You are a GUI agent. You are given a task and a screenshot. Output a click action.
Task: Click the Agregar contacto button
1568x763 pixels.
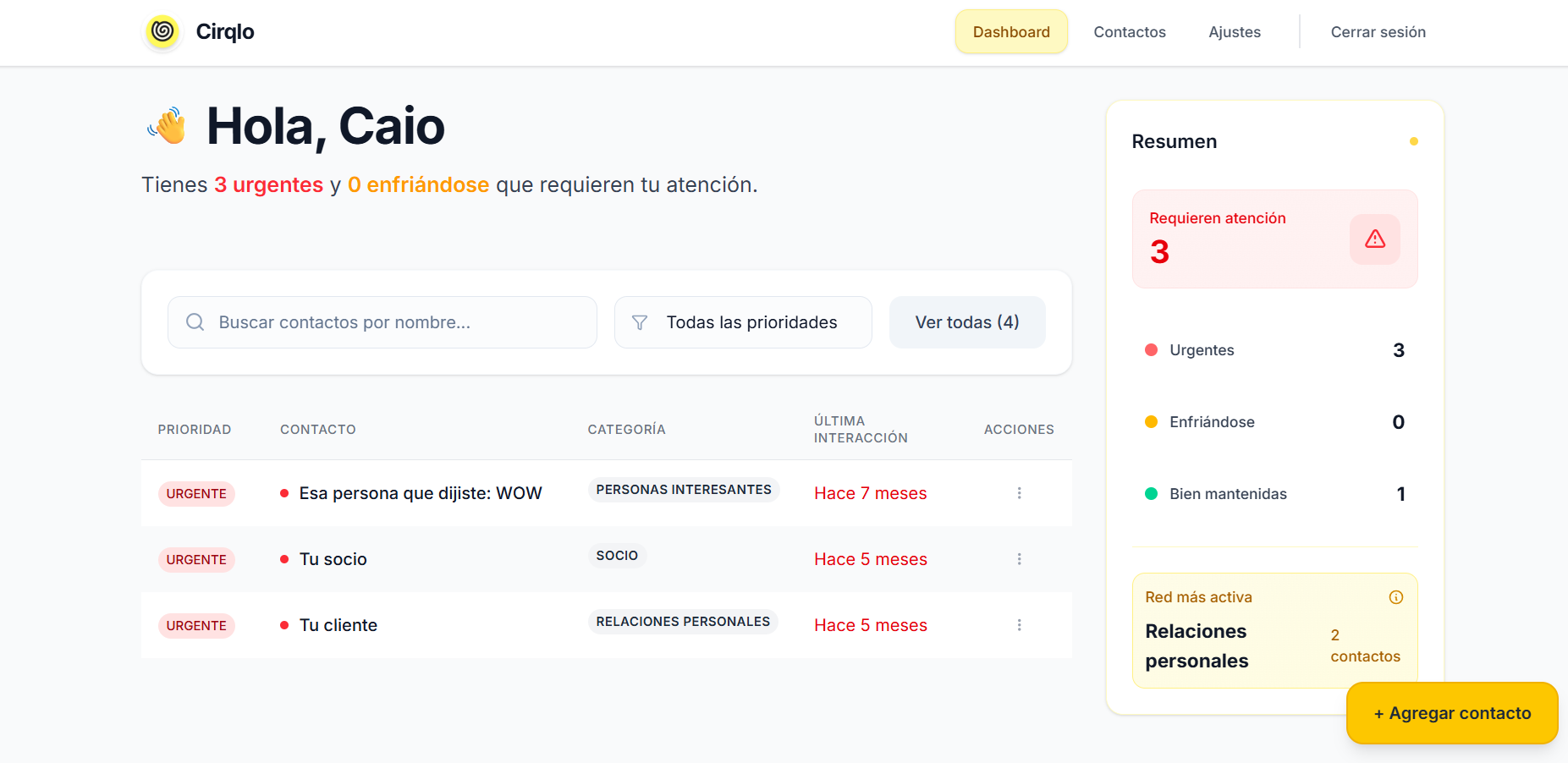tap(1451, 713)
